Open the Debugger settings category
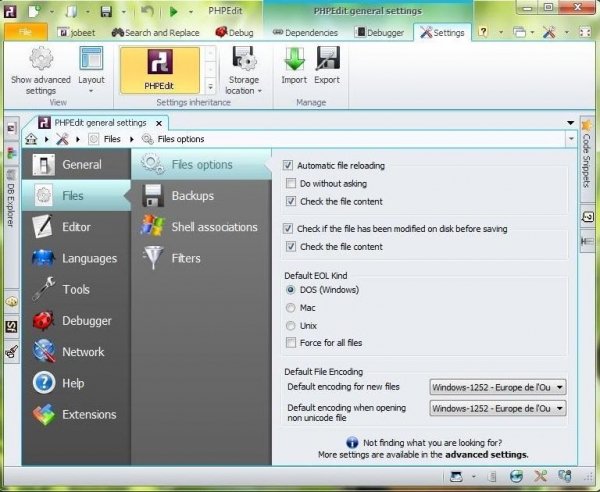The width and height of the screenshot is (600, 492). tap(76, 321)
